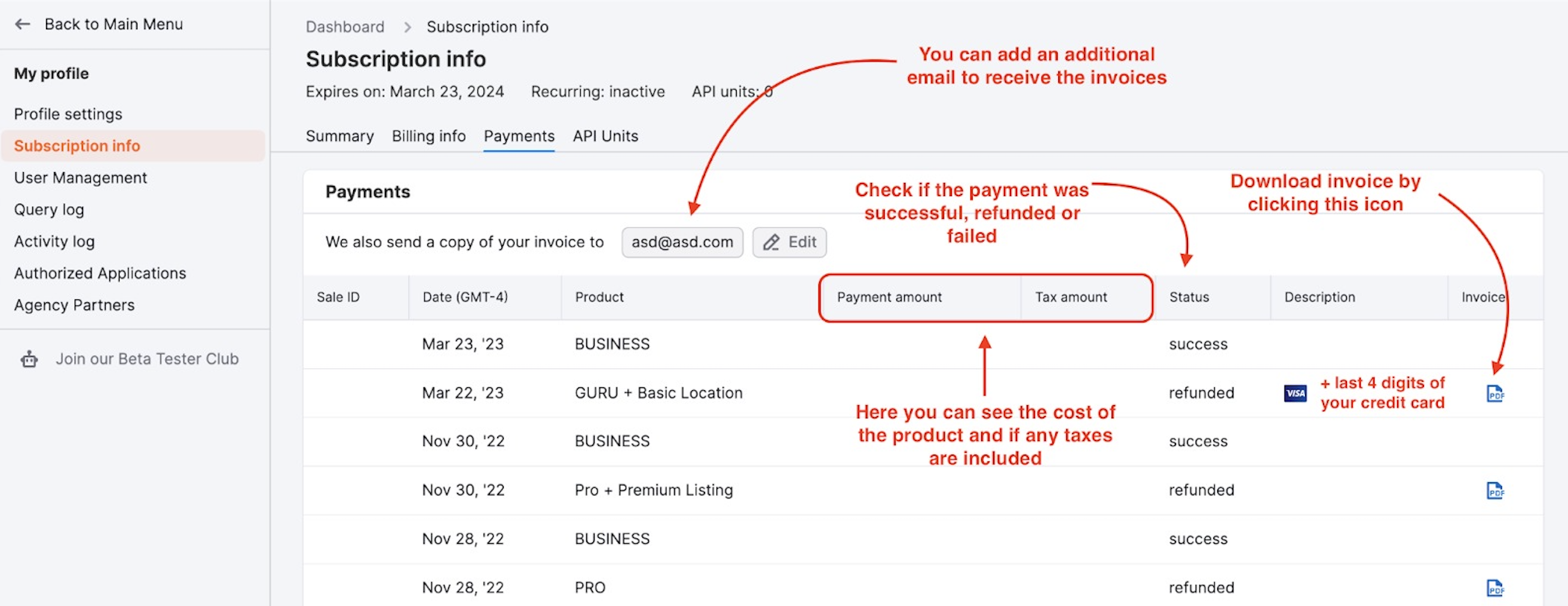This screenshot has width=1568, height=606.
Task: Click the back arrow to Main Menu
Action: coord(23,25)
